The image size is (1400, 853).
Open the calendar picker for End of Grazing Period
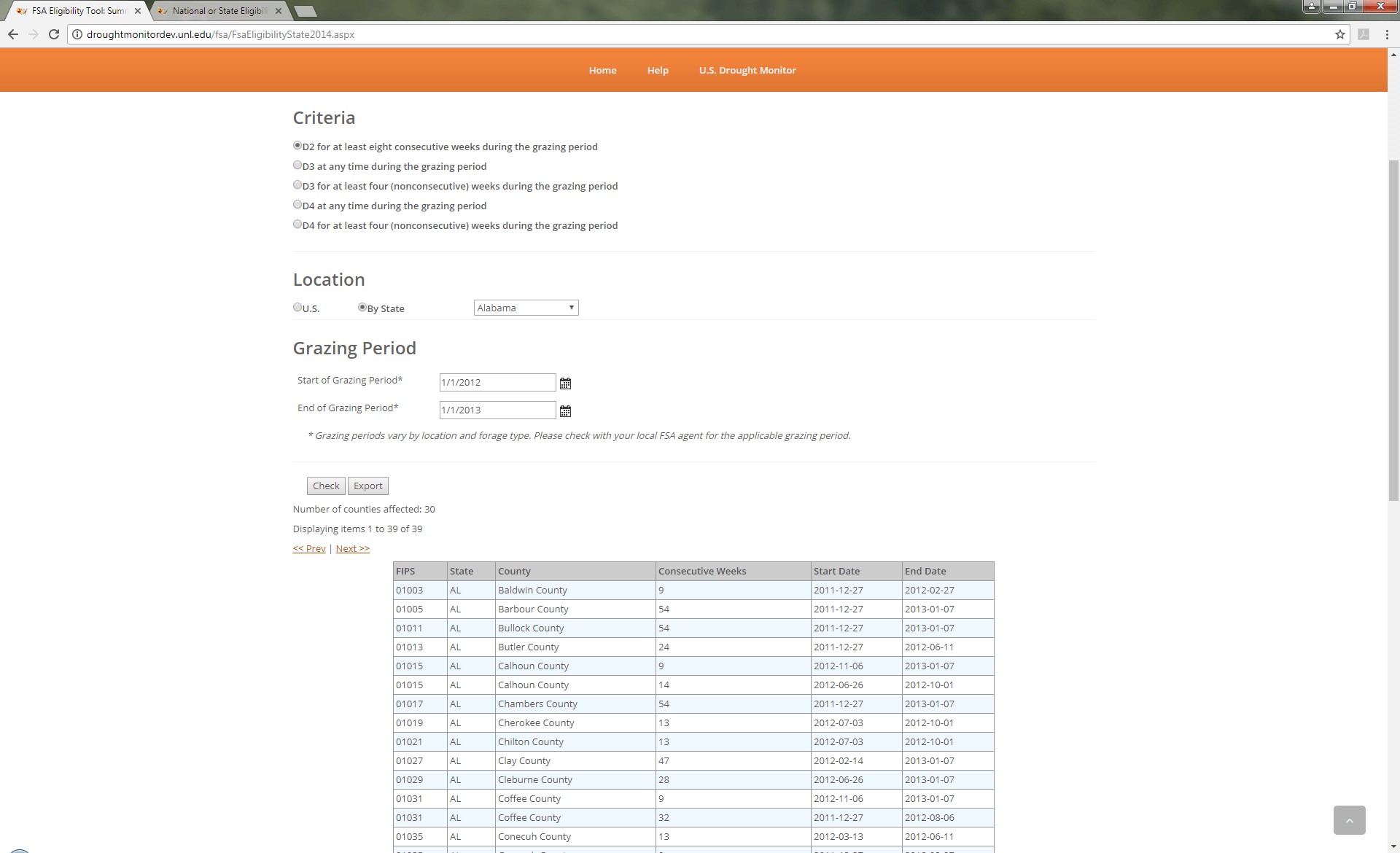pos(566,410)
